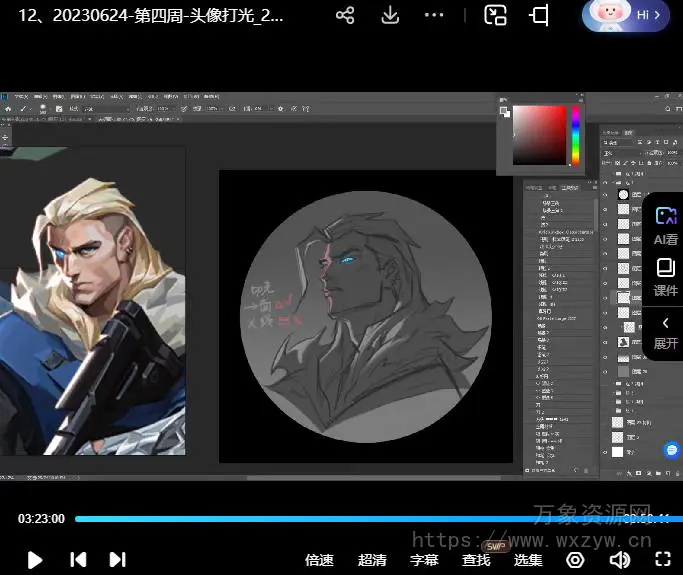Play the video
Screen dimensions: 683x575
click(35, 560)
